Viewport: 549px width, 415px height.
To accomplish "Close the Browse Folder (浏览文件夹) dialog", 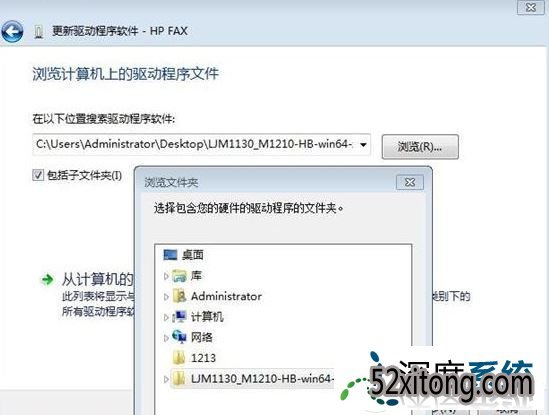I will tap(410, 182).
